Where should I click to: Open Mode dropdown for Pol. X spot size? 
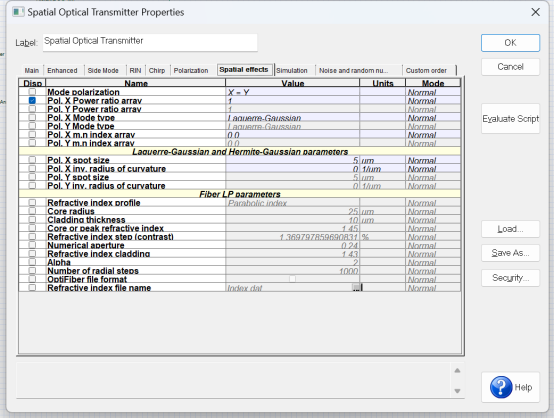coord(433,160)
